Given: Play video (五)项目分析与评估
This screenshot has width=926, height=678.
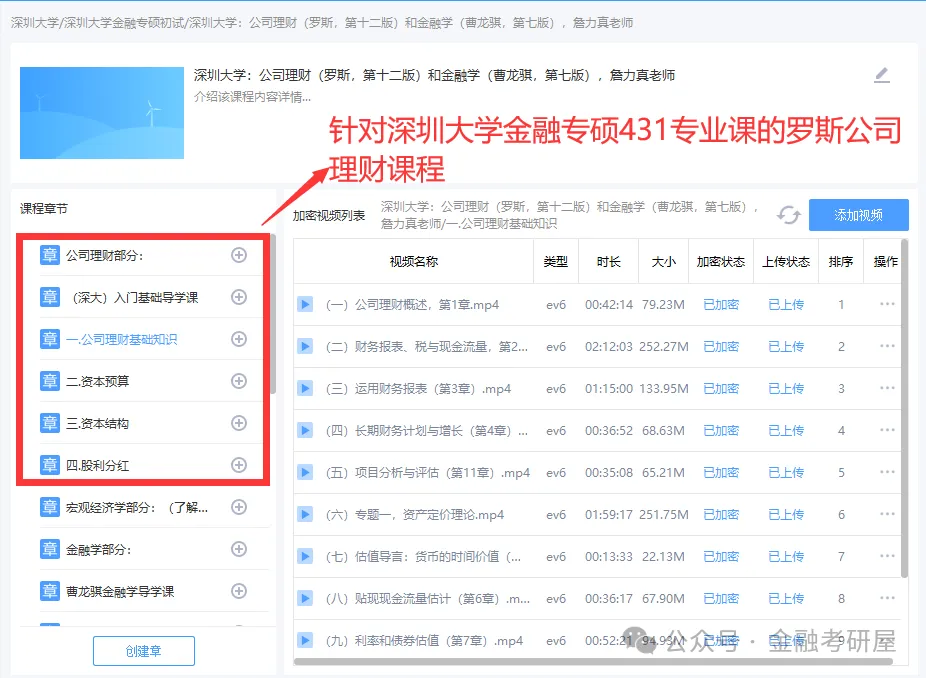Looking at the screenshot, I should pyautogui.click(x=305, y=472).
